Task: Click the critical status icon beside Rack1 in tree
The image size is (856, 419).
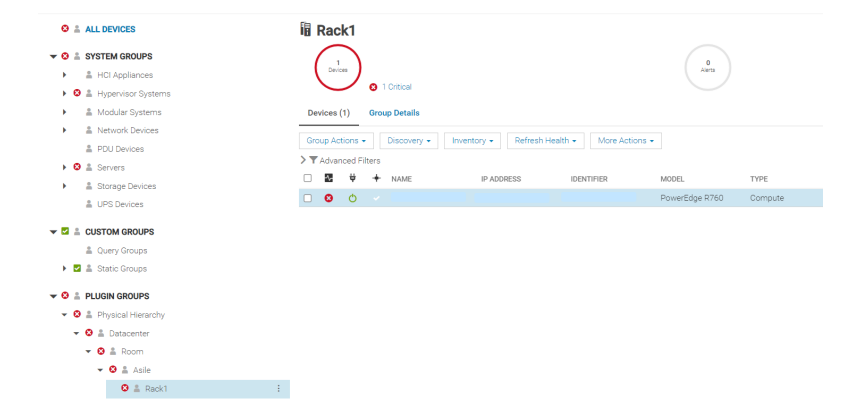Action: point(125,388)
